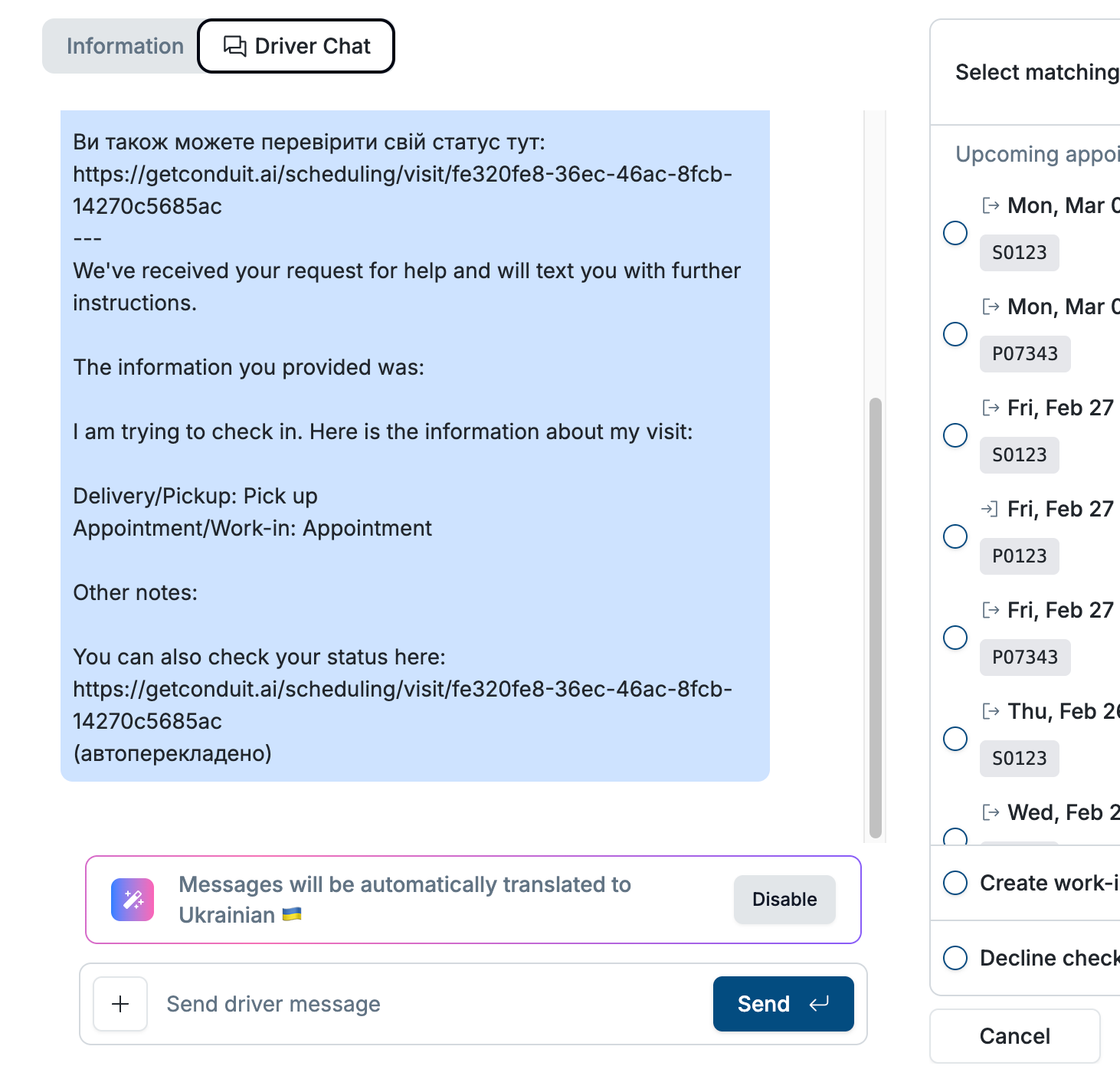This screenshot has height=1079, width=1120.
Task: Click outbound icon beside Fri, Feb 27 S0123
Action: pos(991,408)
